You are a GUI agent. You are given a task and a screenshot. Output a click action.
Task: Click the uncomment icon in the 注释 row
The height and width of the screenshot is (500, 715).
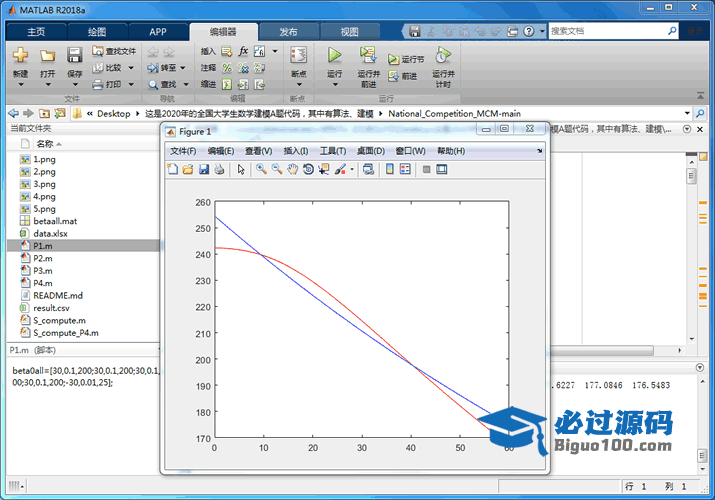pos(244,68)
